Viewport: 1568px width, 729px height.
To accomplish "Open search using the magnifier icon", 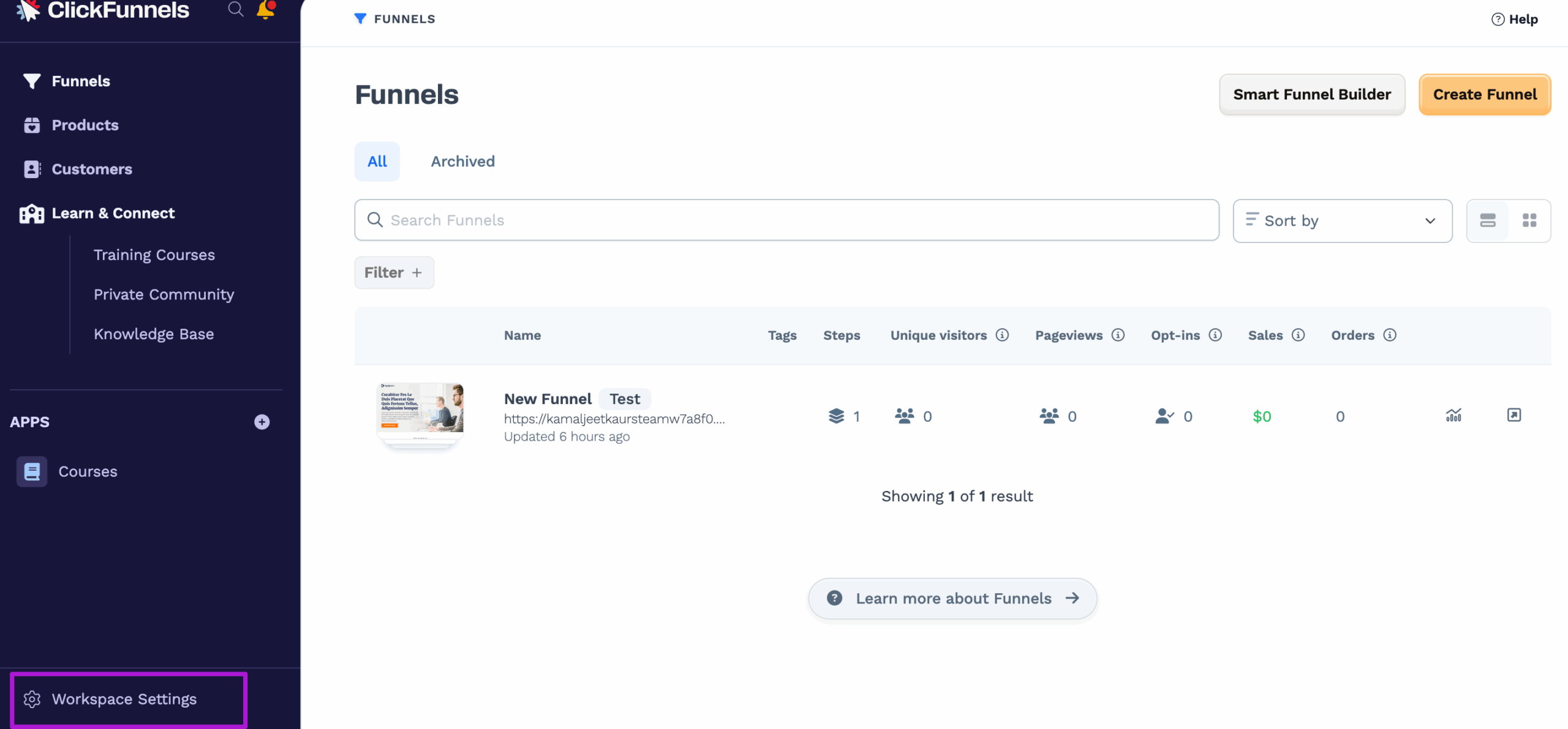I will pos(235,9).
